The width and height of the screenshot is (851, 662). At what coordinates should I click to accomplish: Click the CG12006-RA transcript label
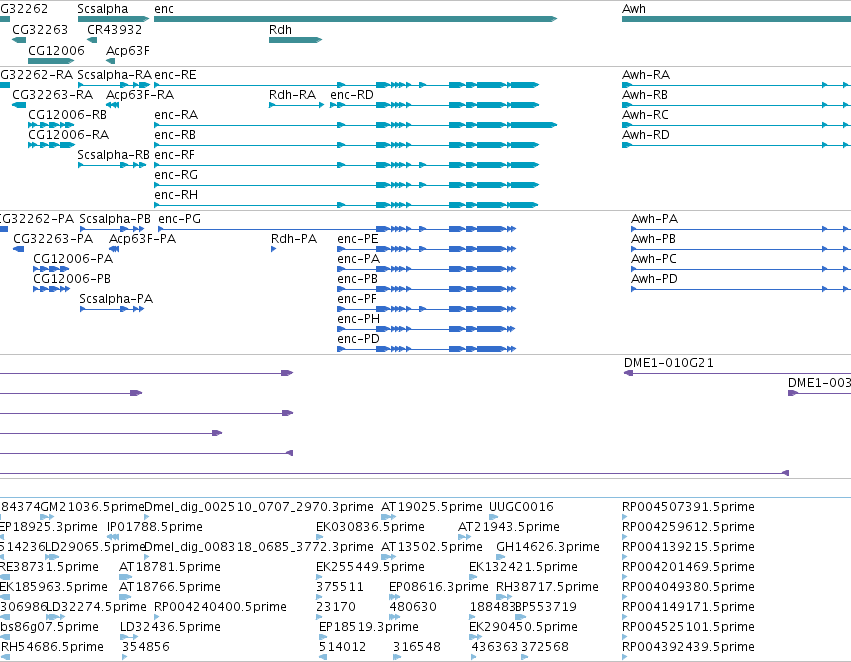(68, 135)
